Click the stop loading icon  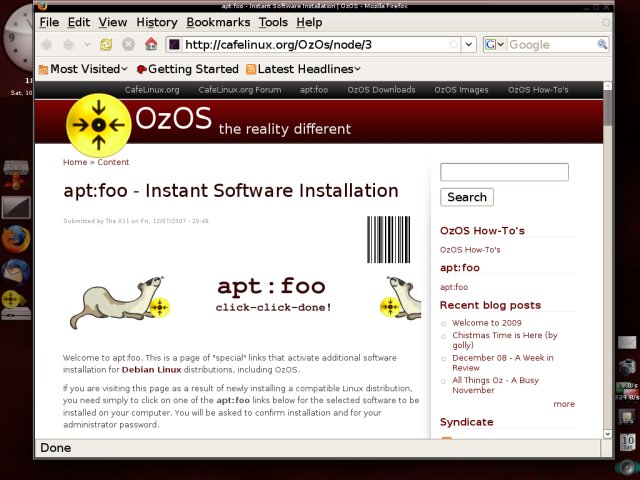coord(129,44)
